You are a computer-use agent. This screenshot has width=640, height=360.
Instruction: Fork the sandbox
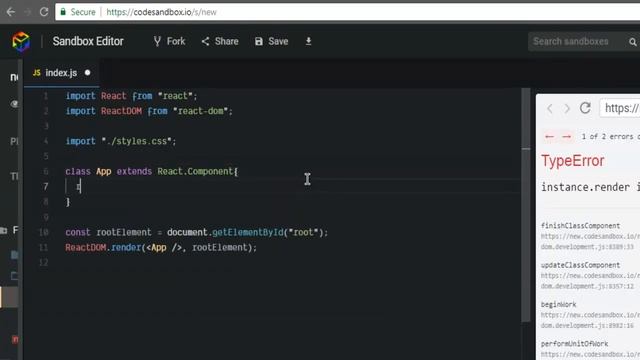pos(169,41)
